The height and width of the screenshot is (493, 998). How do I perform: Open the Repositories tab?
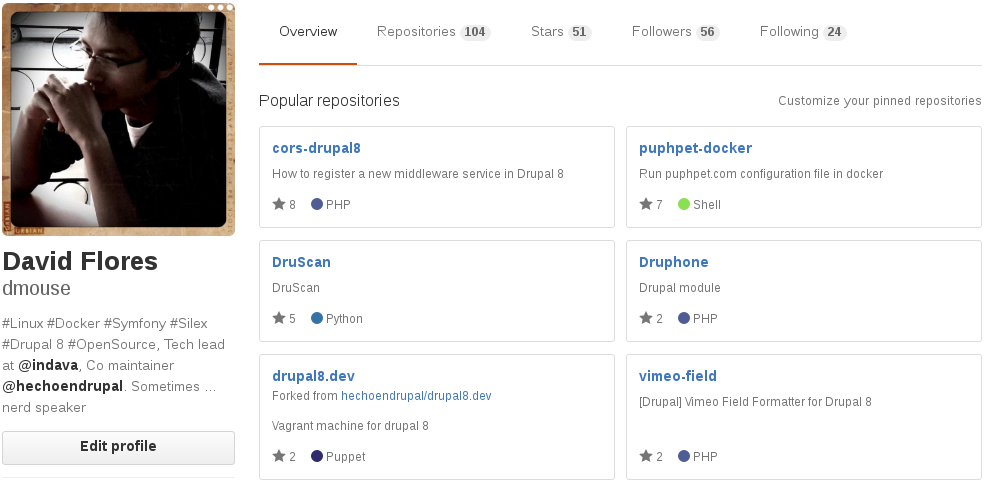coord(433,32)
